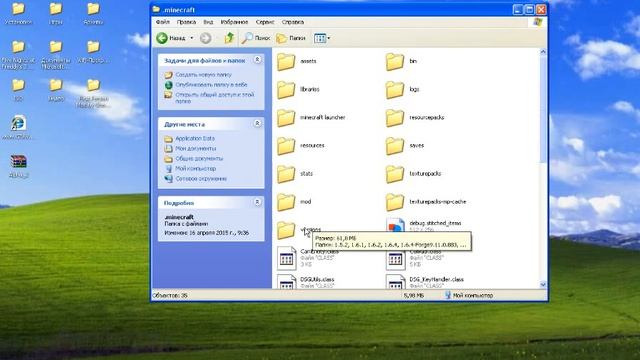Open the Файл menu
Screen dimensions: 640x360
pos(162,22)
